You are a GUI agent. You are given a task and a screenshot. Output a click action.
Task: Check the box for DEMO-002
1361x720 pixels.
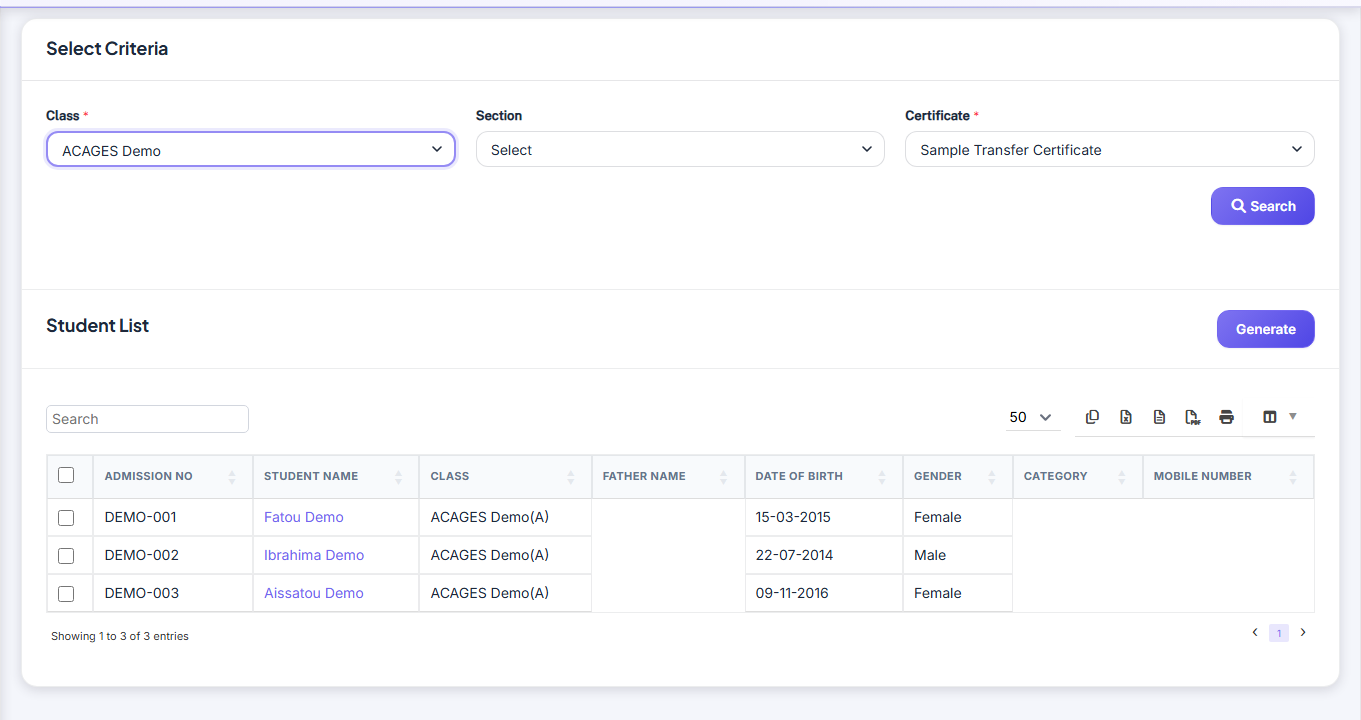(66, 556)
